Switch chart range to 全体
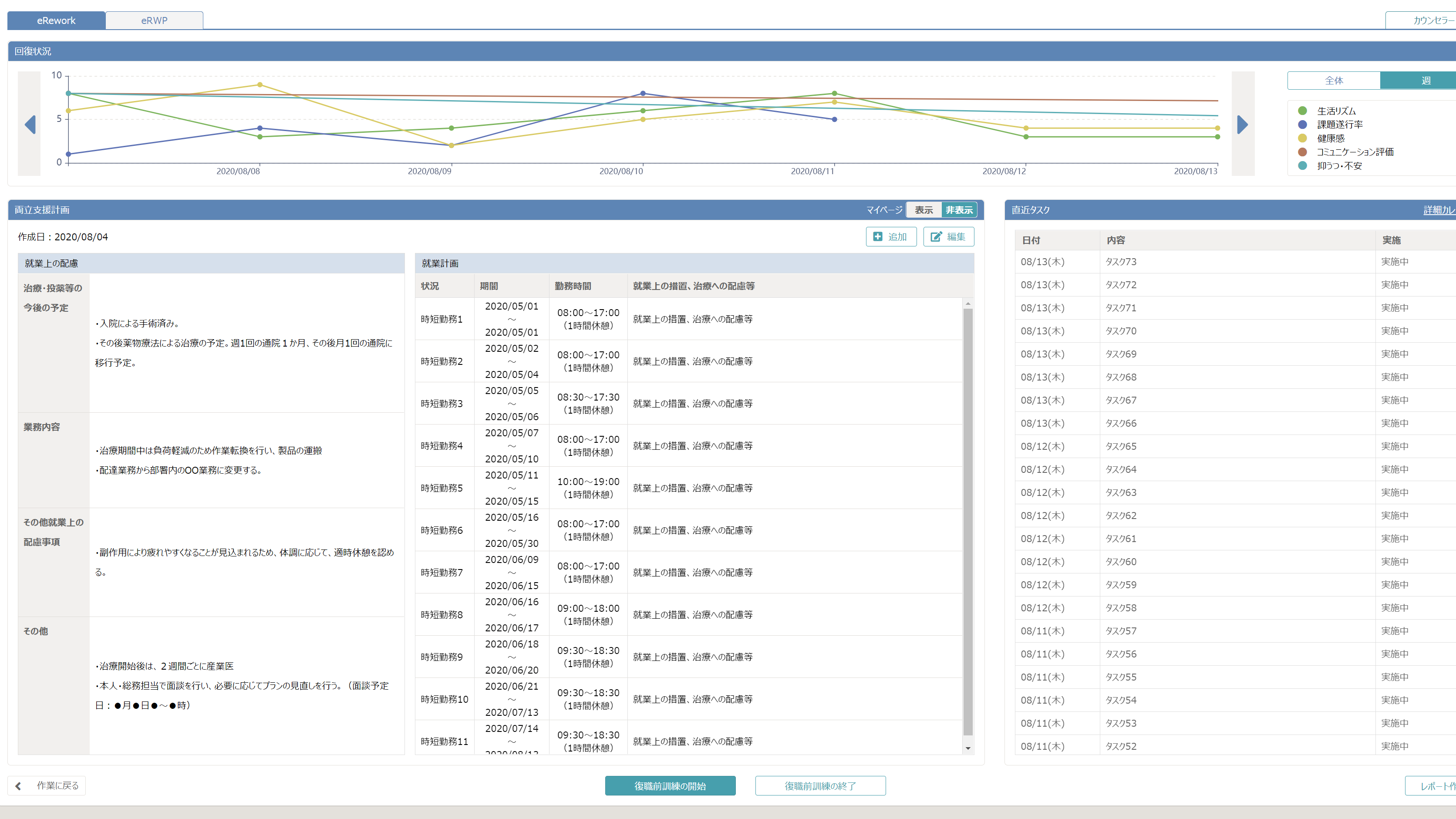The image size is (1456, 819). (x=1333, y=80)
